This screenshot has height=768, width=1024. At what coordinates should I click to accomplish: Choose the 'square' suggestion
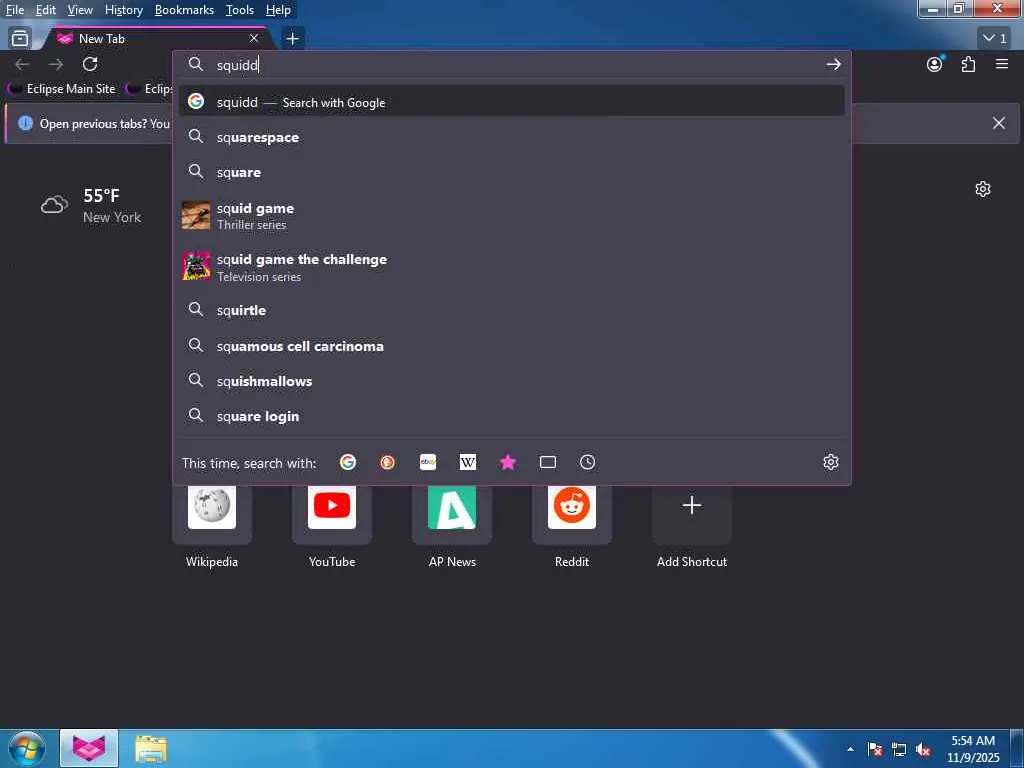point(512,172)
